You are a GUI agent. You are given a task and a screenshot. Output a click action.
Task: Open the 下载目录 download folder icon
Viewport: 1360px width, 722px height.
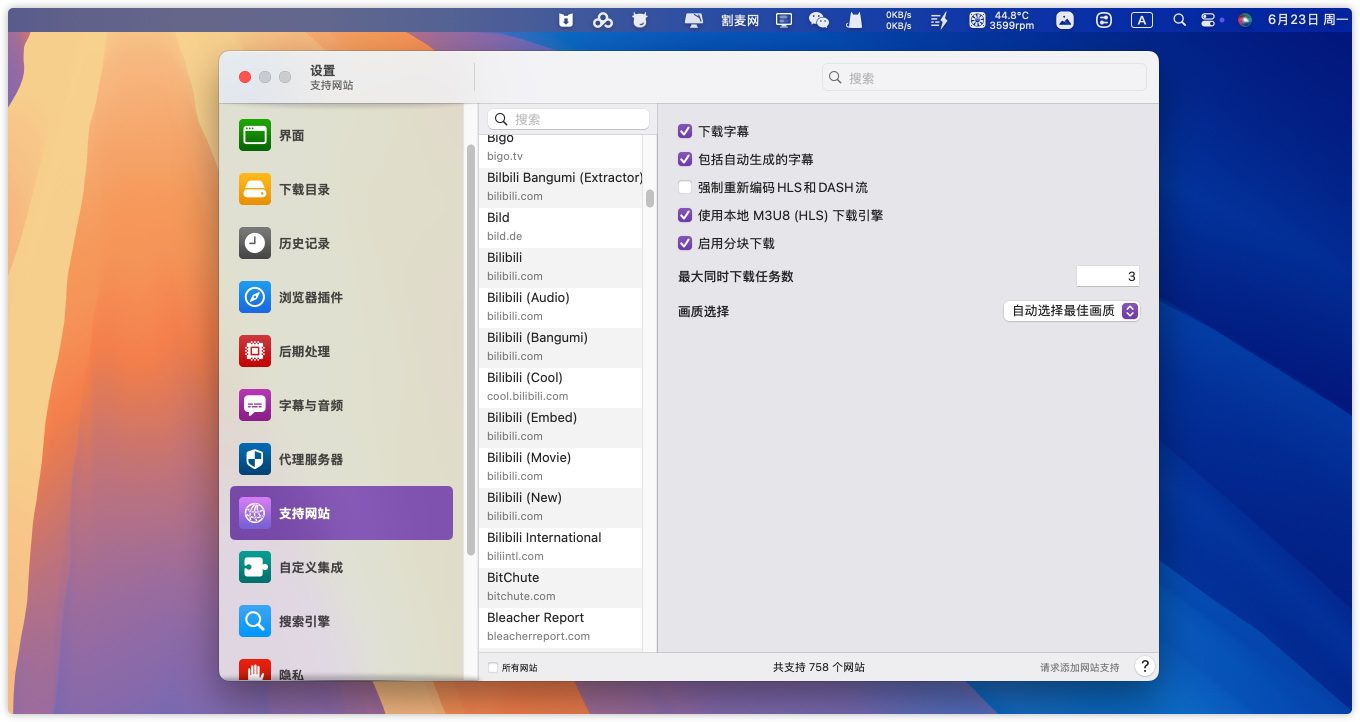point(255,189)
